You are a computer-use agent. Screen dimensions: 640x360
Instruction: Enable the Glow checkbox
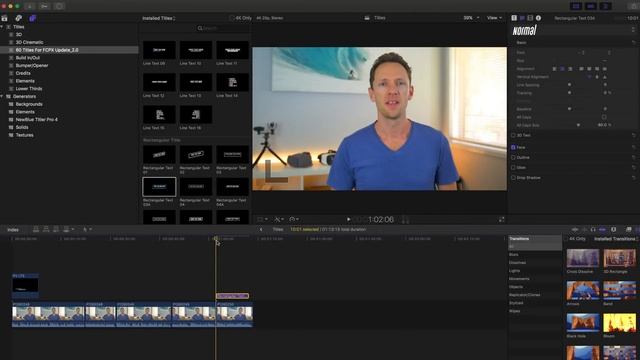coord(513,168)
